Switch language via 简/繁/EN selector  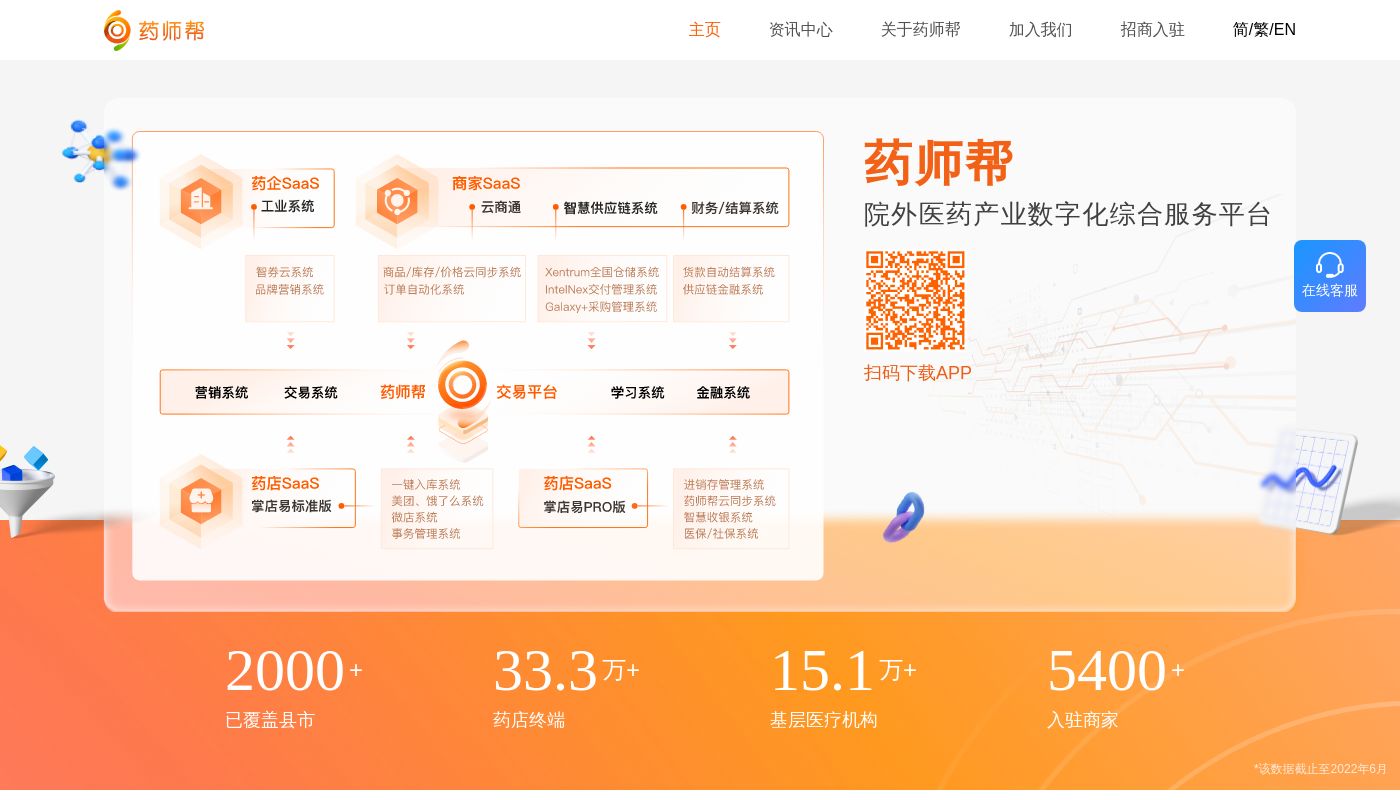[1264, 30]
